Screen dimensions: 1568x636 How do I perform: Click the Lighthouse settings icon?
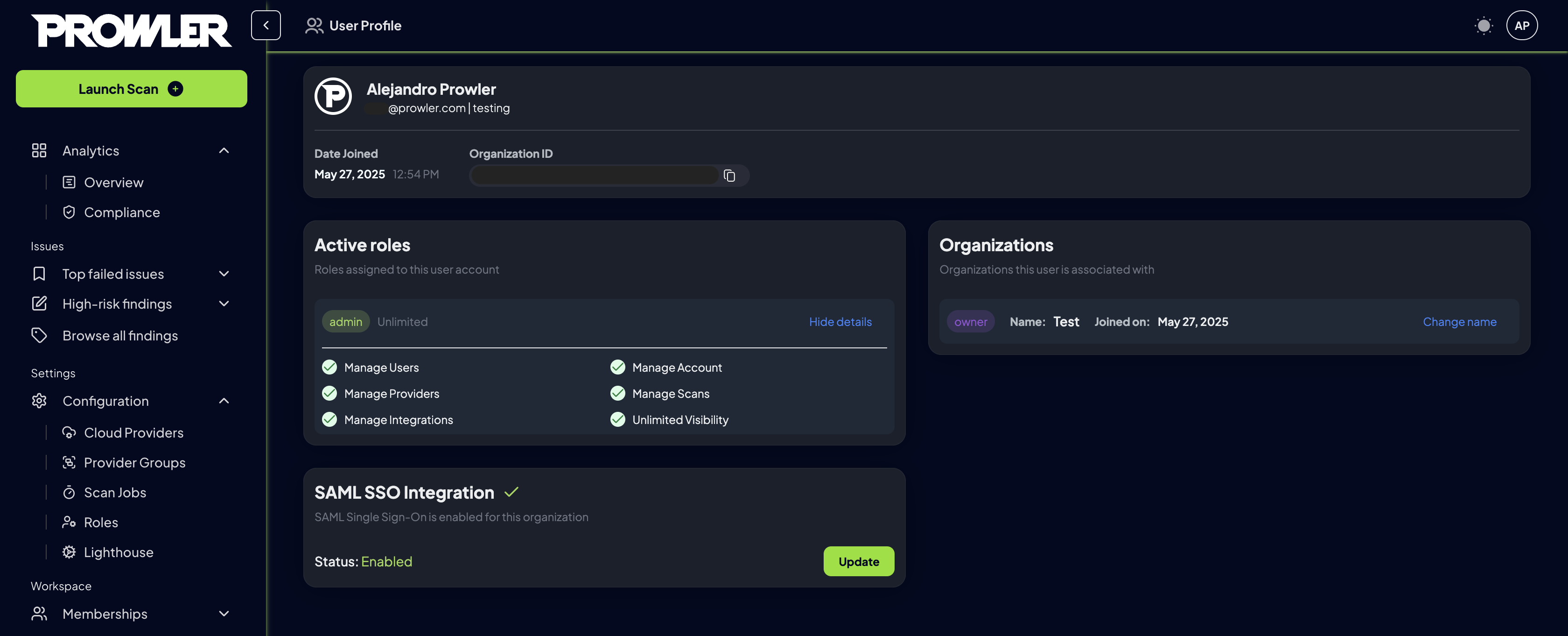(69, 552)
